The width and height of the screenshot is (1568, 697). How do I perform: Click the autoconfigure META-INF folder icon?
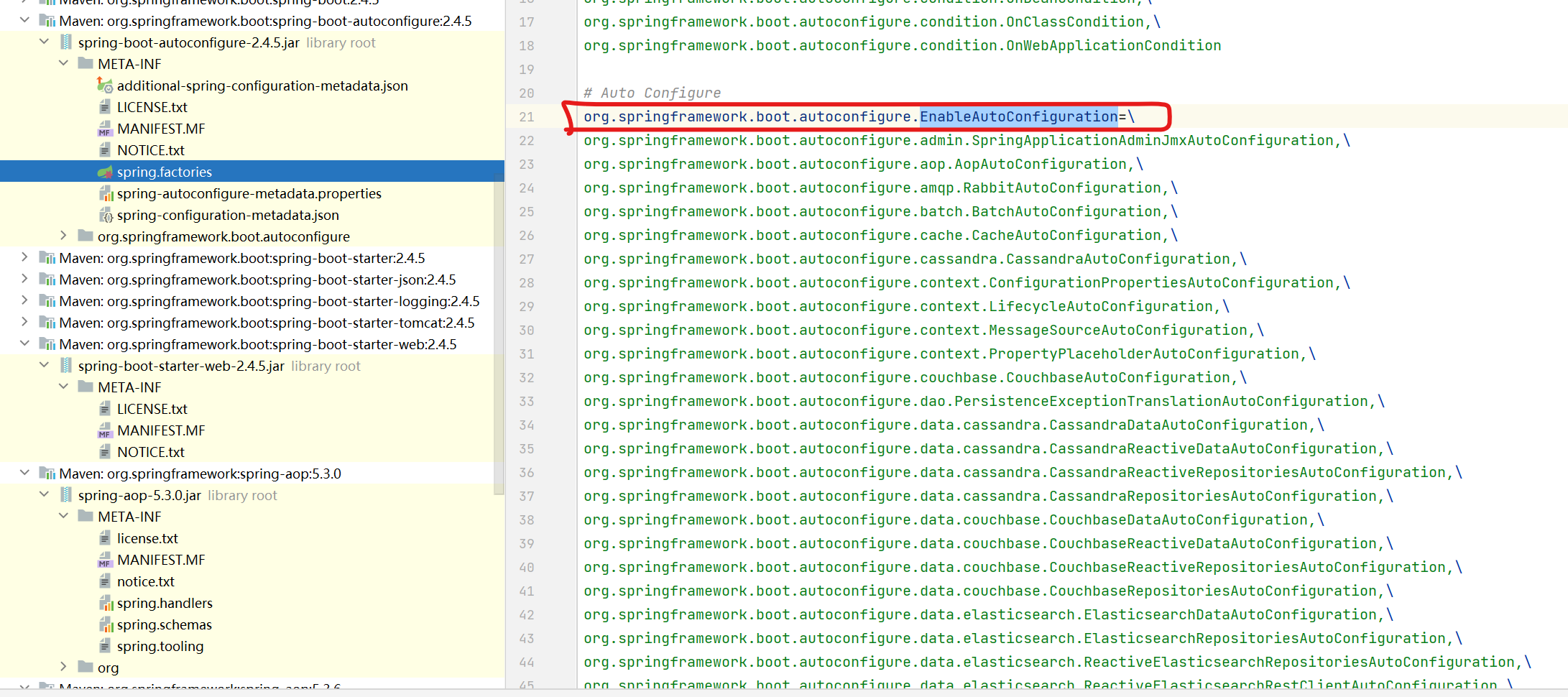(86, 64)
